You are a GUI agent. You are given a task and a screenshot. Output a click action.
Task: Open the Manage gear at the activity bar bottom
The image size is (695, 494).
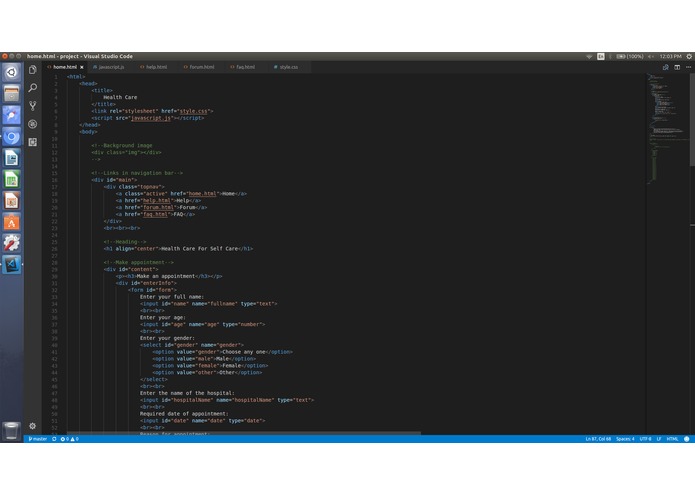(32, 426)
